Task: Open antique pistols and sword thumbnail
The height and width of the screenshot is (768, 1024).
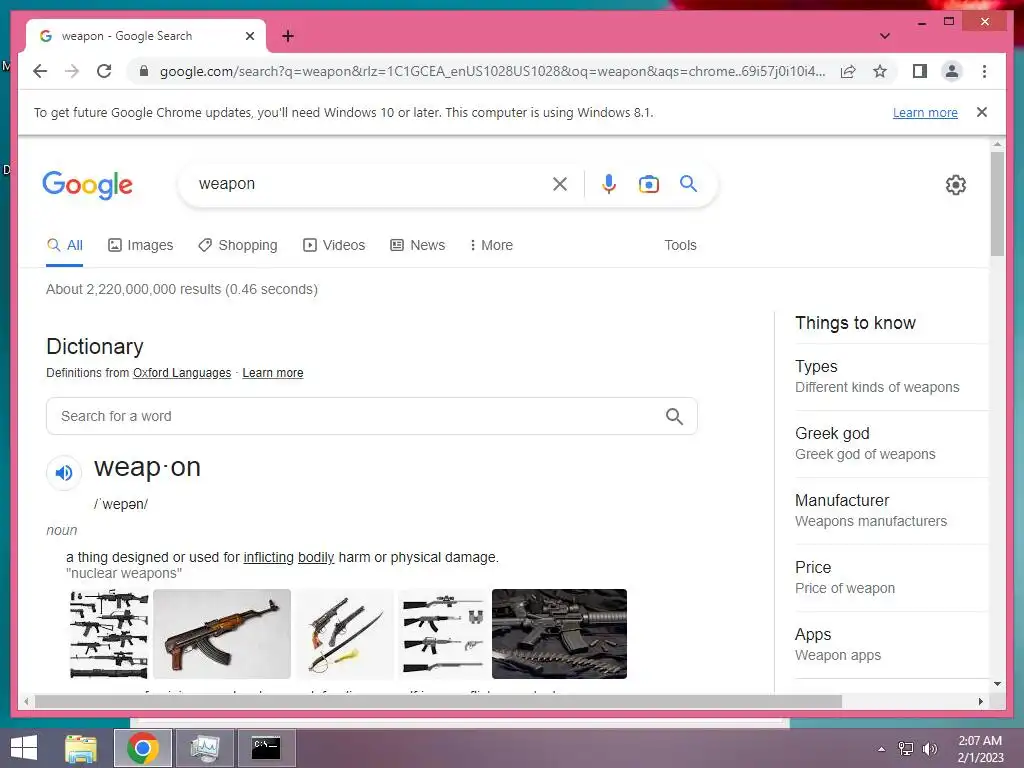Action: [344, 634]
